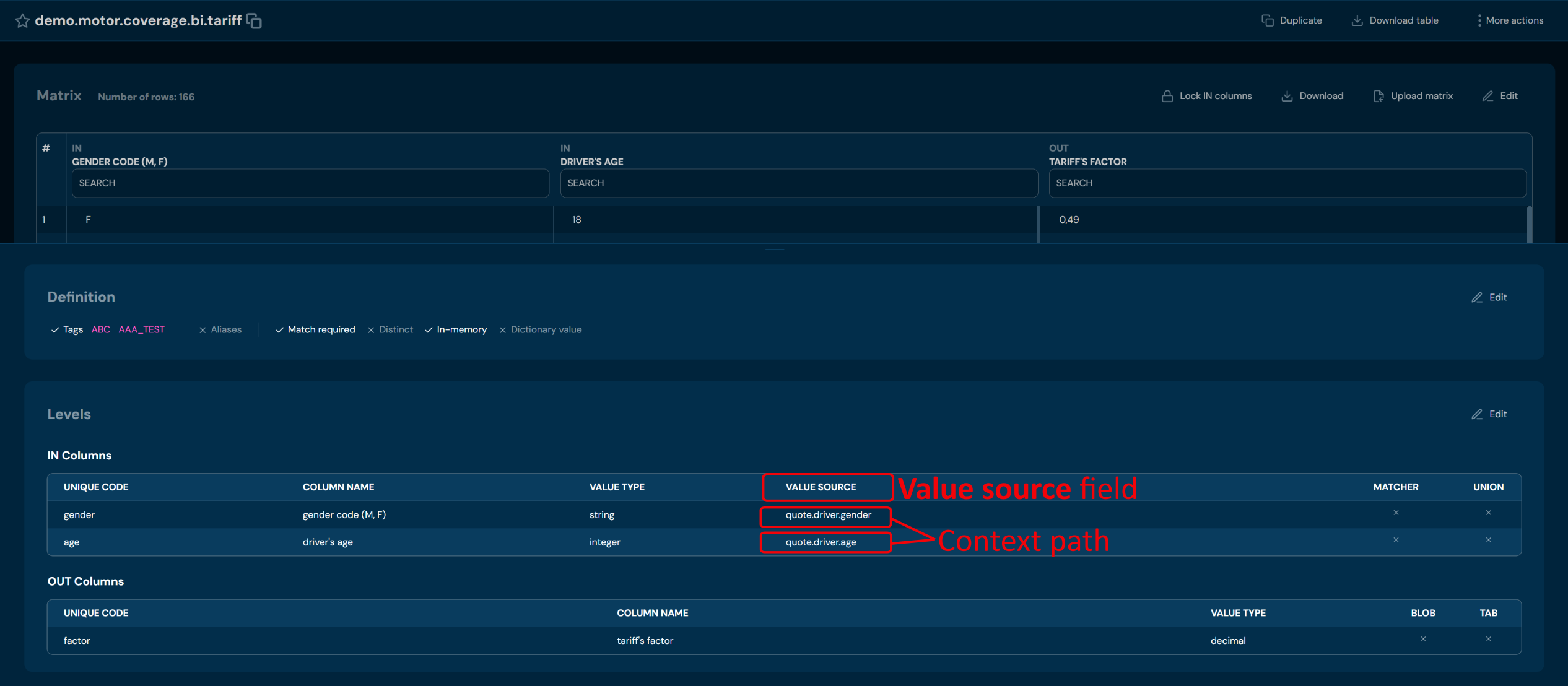Image resolution: width=1568 pixels, height=686 pixels.
Task: Open the More actions menu
Action: click(1510, 20)
